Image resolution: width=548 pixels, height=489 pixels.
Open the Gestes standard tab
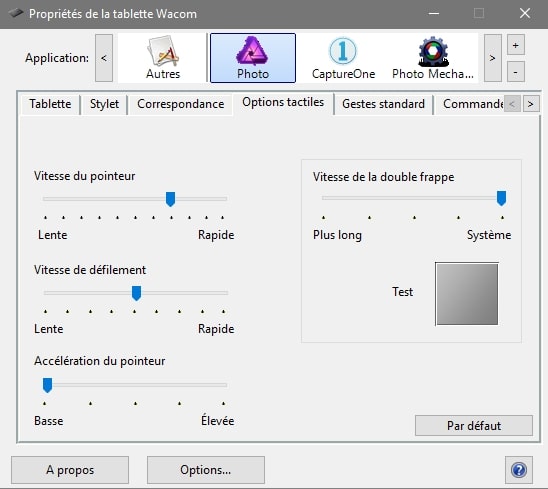coord(383,104)
